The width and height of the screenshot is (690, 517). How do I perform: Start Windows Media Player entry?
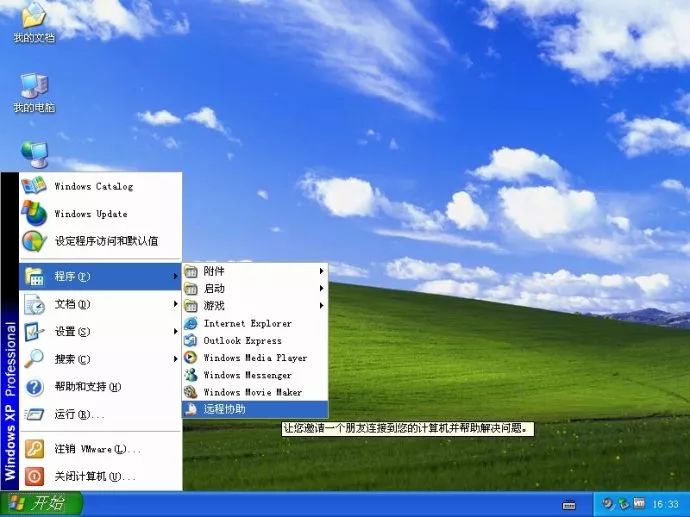pos(255,358)
